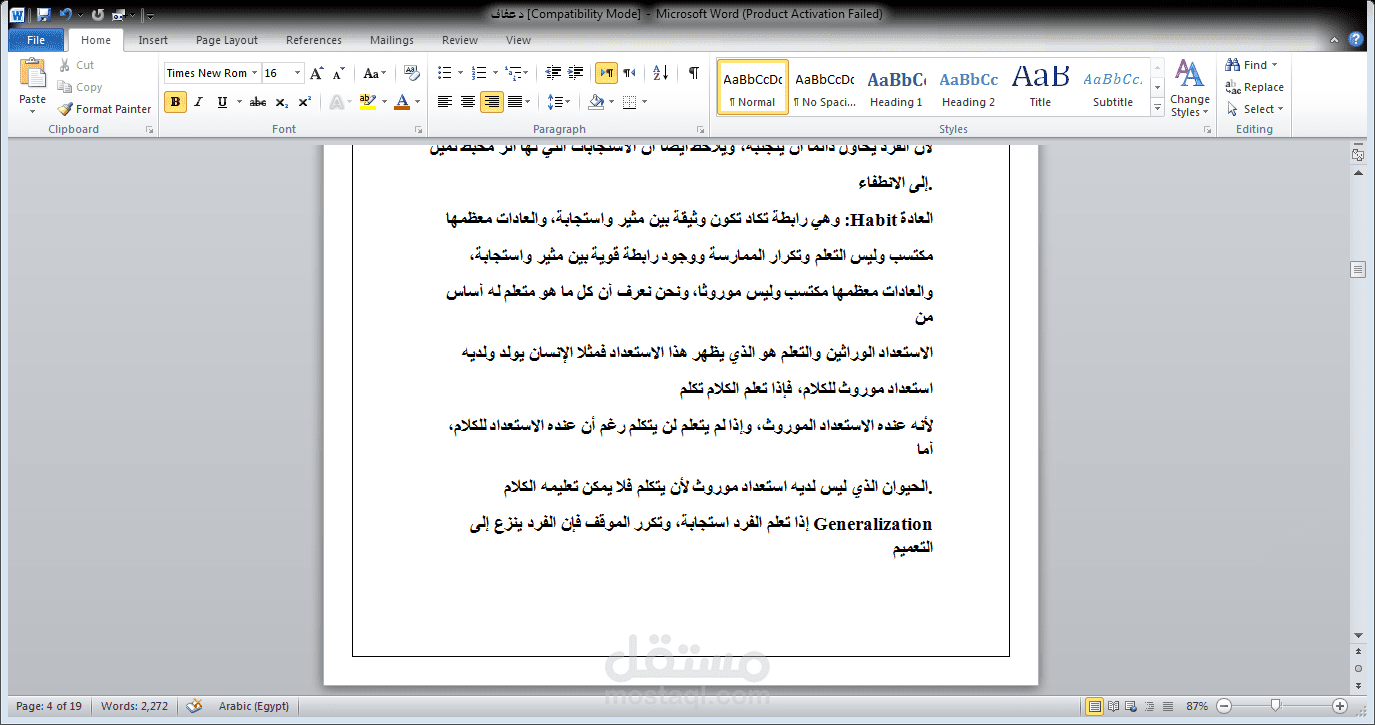Screen dimensions: 1375x725
Task: Apply strikethrough formatting
Action: click(x=258, y=102)
